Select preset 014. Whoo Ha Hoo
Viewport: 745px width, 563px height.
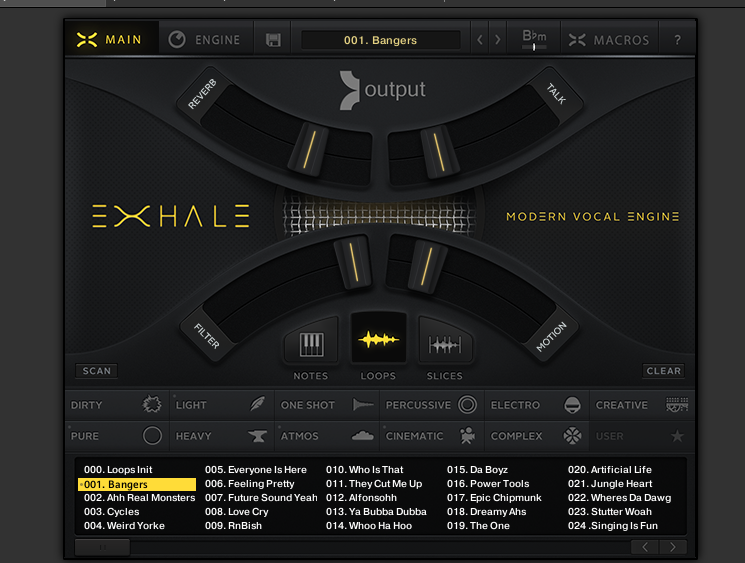[x=369, y=525]
